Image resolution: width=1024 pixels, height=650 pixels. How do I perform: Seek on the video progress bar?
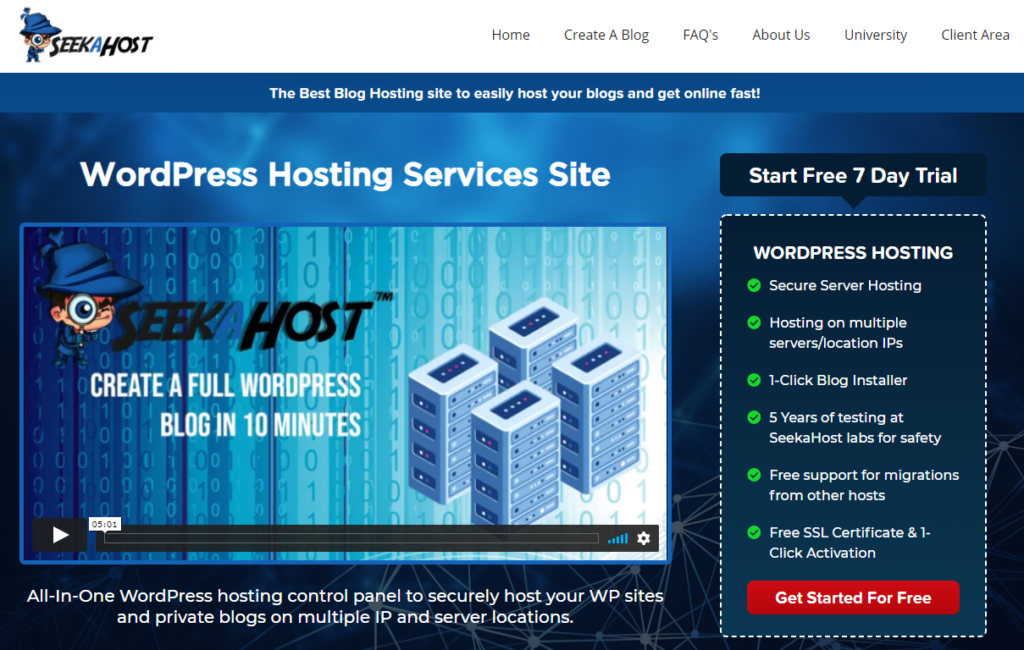pyautogui.click(x=351, y=538)
